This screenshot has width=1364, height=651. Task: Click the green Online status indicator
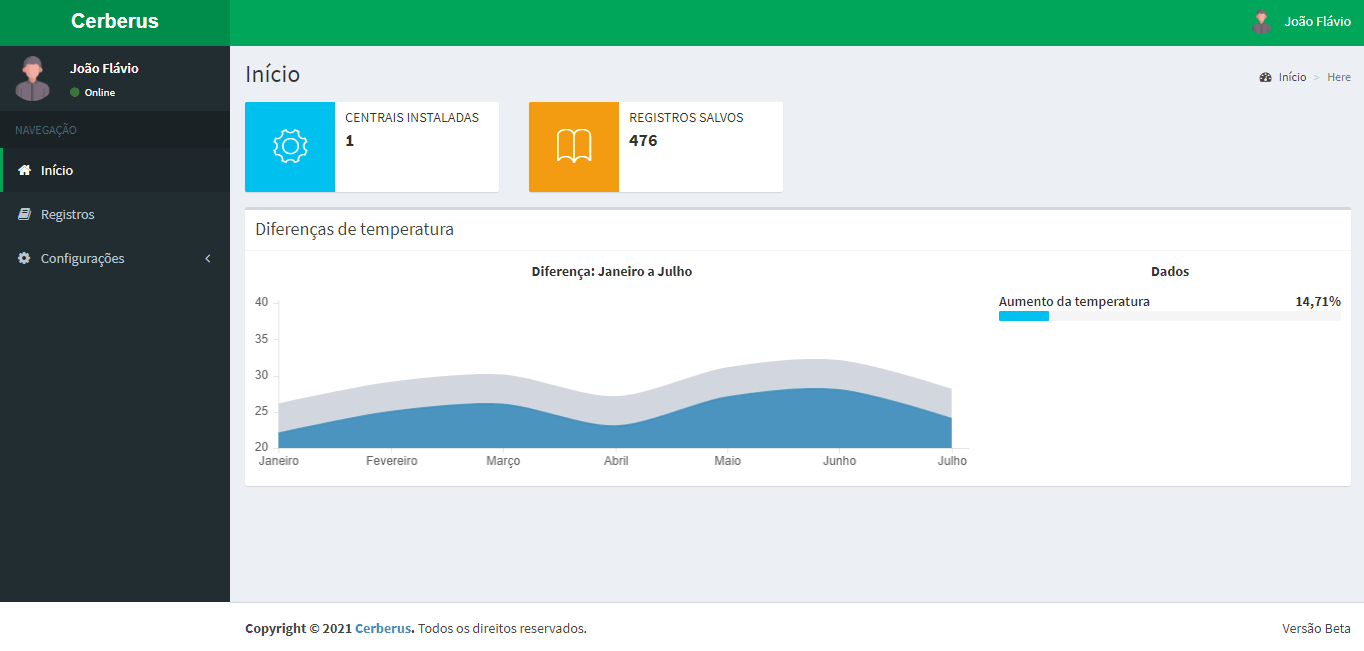pos(75,93)
